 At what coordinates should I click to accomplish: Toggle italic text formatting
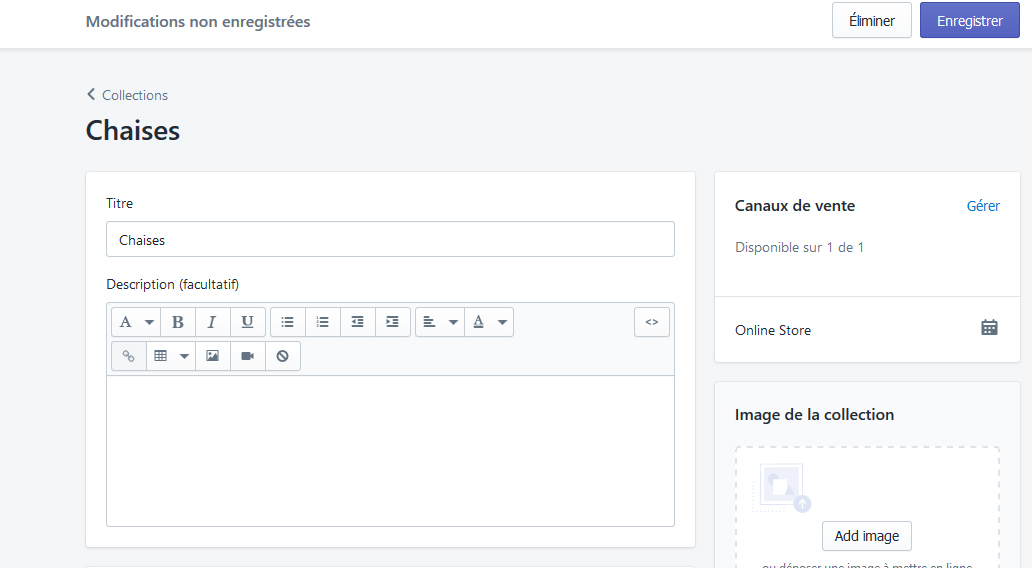(x=212, y=322)
